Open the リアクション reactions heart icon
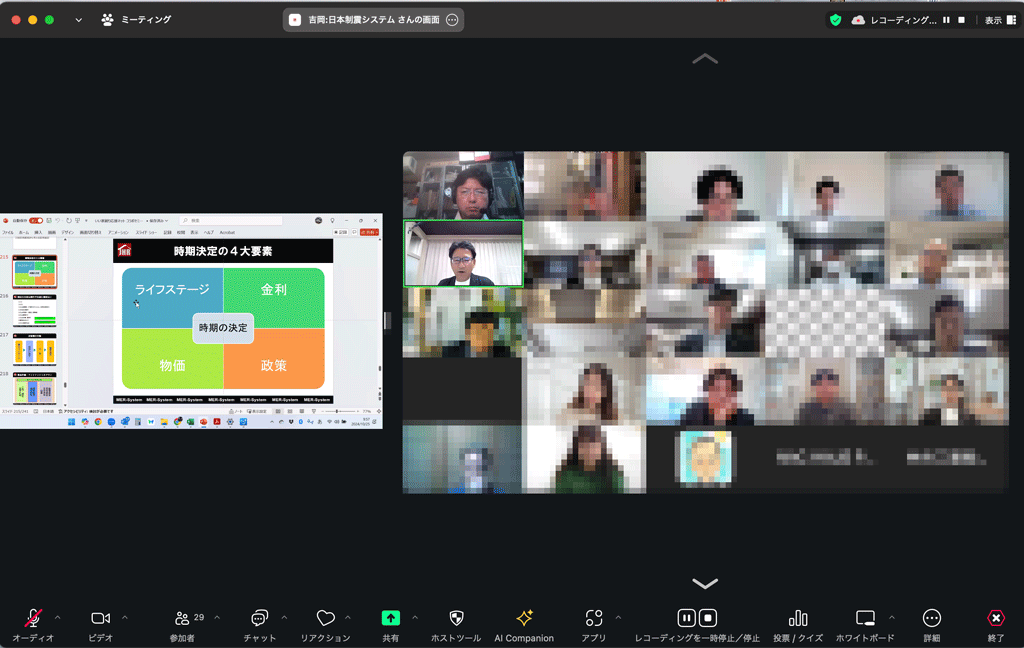 [x=325, y=619]
